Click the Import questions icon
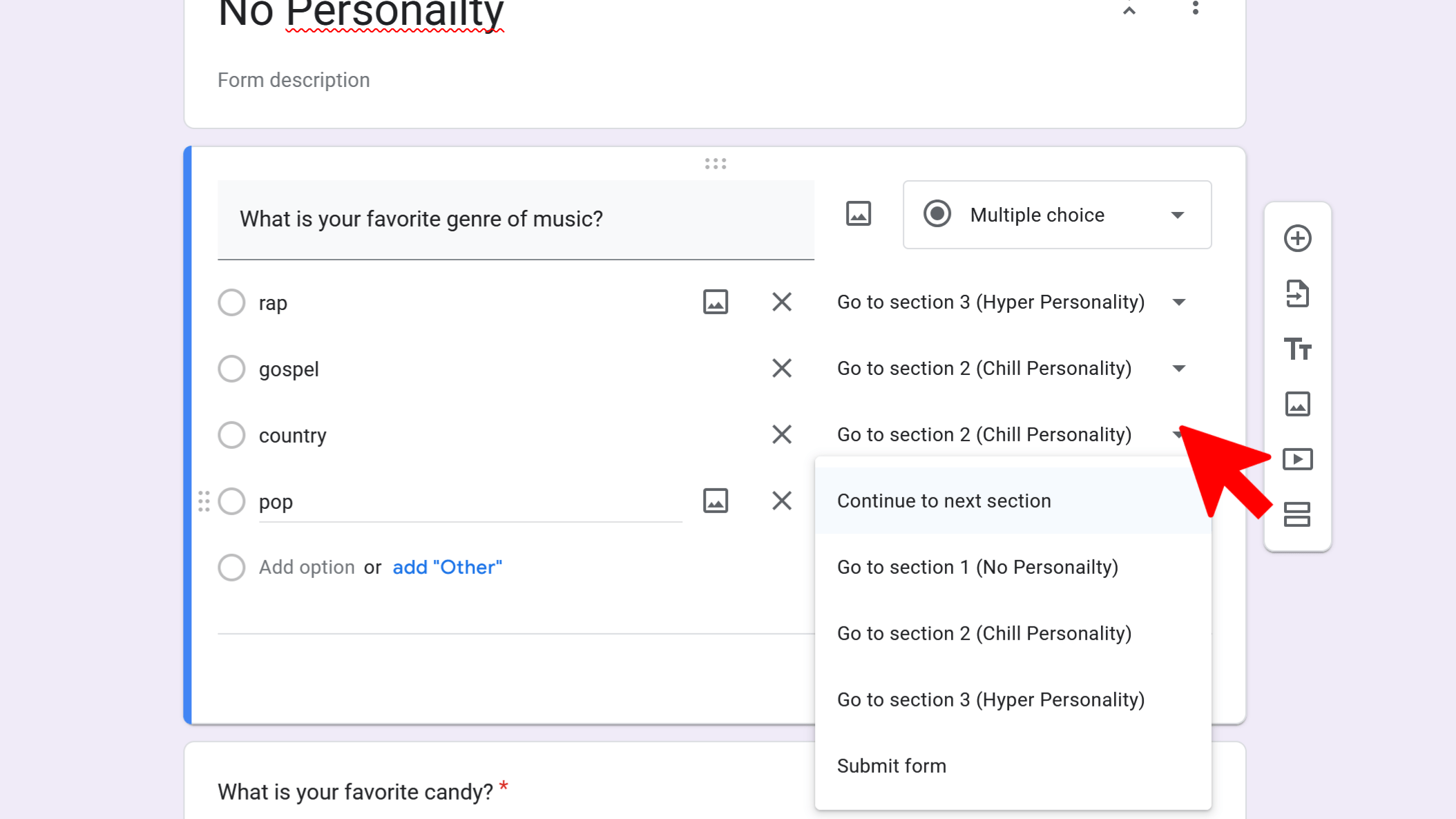 pos(1297,294)
